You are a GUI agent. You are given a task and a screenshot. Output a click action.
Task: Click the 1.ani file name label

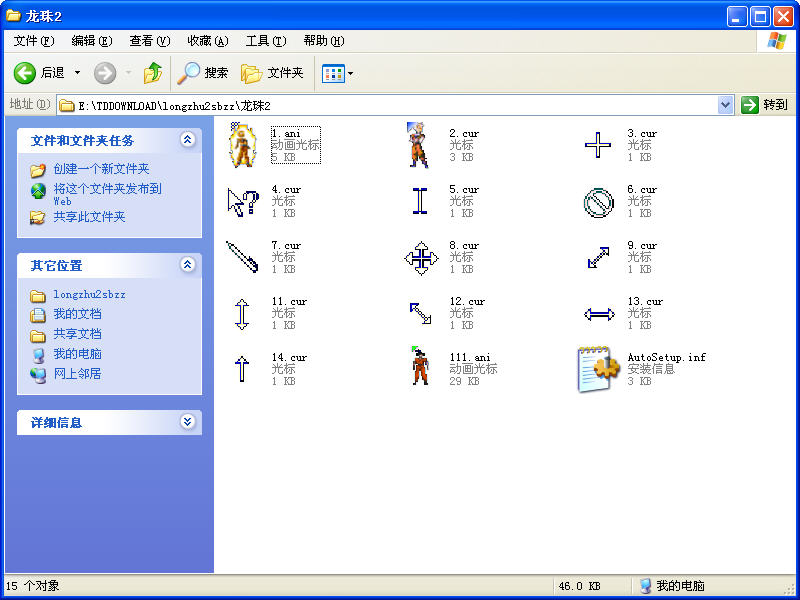click(x=286, y=134)
